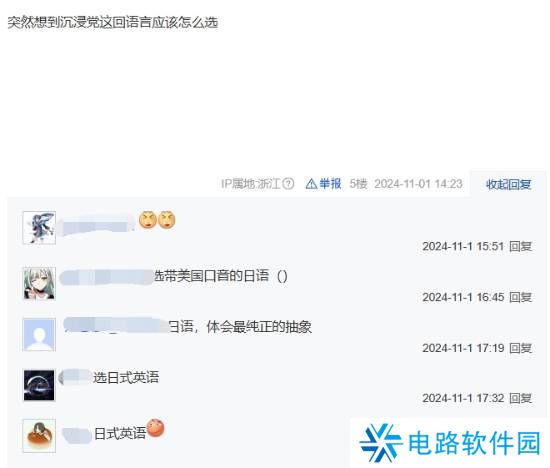Collapse replies with 收起回复
Screen dimensions: 550x468
(508, 184)
